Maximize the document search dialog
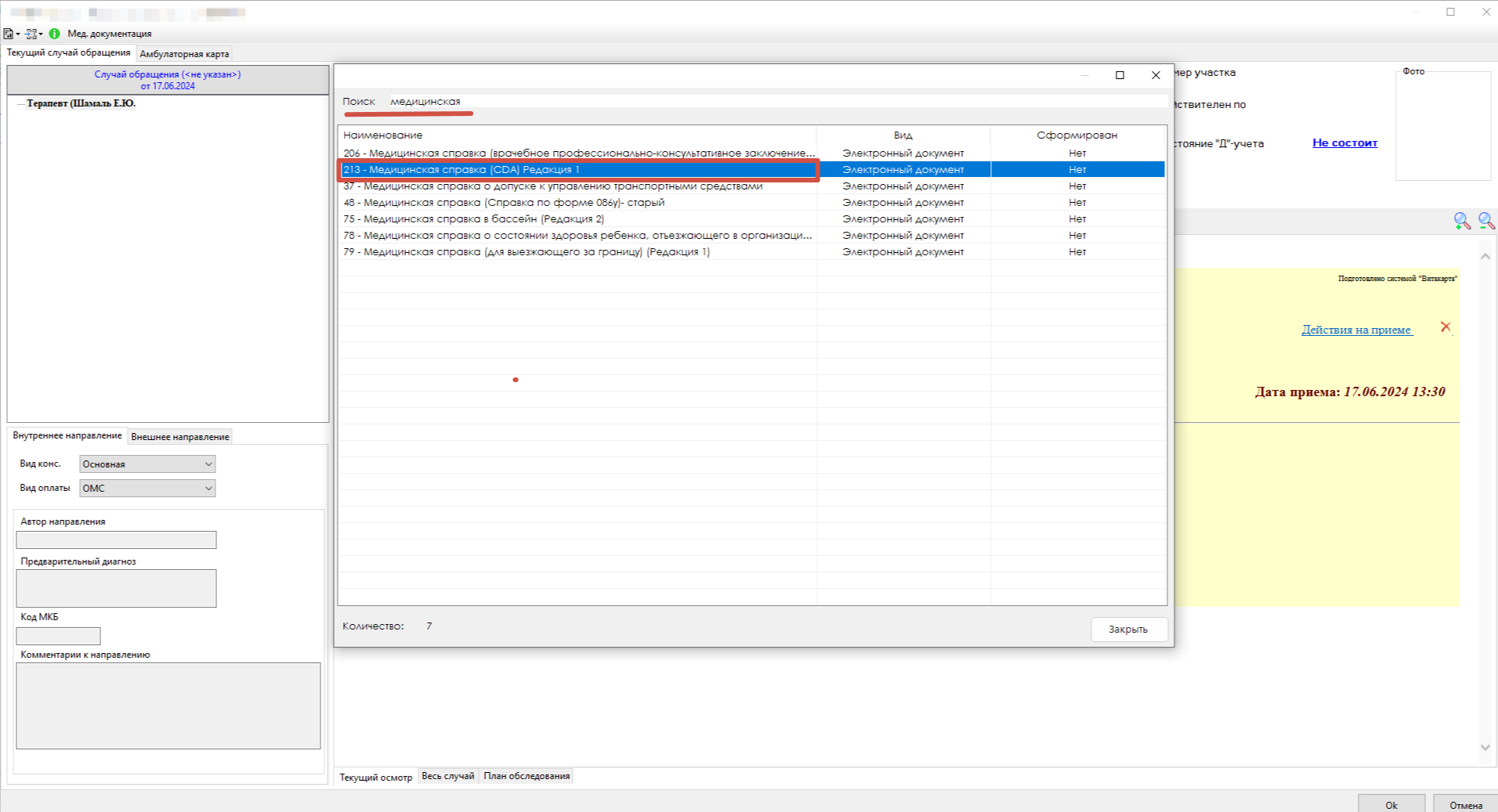This screenshot has height=812, width=1498. [1120, 75]
